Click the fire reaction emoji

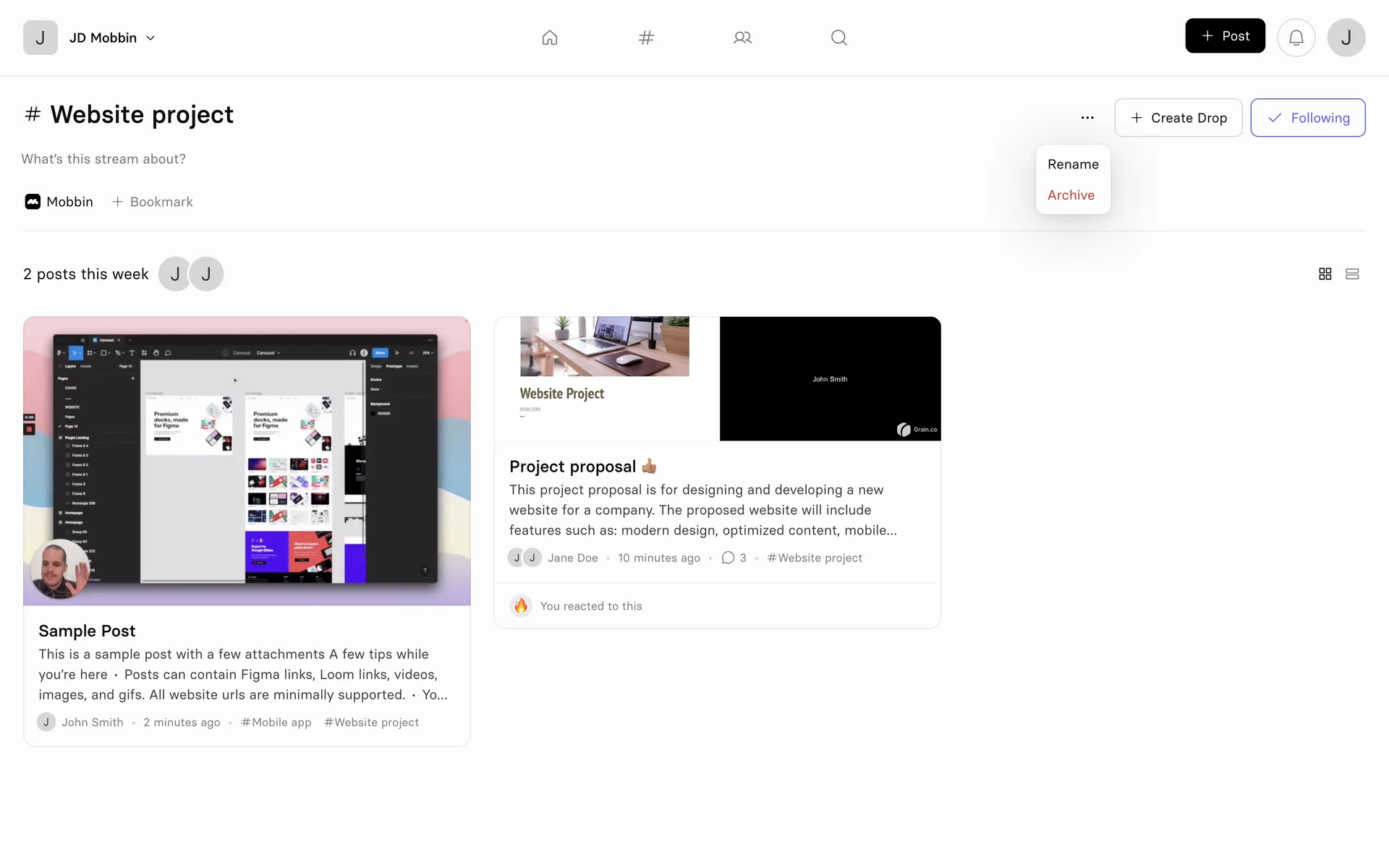(x=521, y=606)
